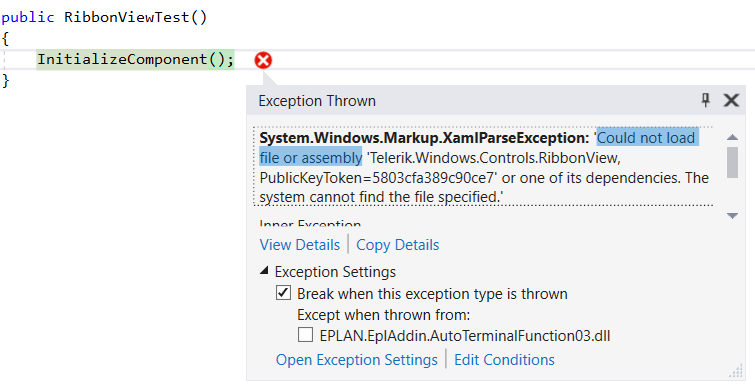Click the red exception error icon

click(x=263, y=60)
